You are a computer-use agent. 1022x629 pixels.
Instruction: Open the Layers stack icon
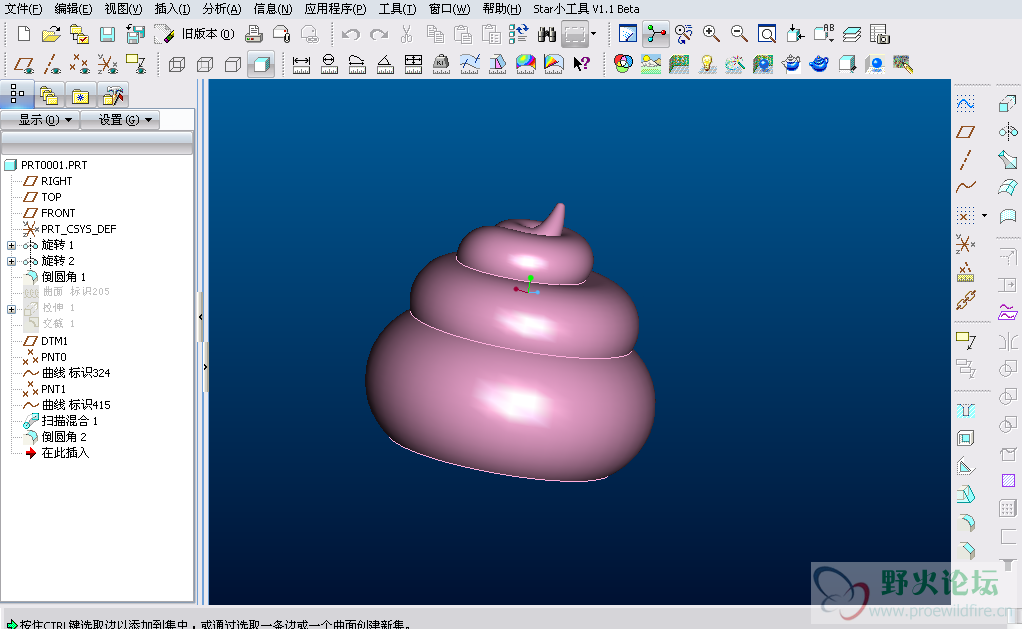click(x=851, y=34)
